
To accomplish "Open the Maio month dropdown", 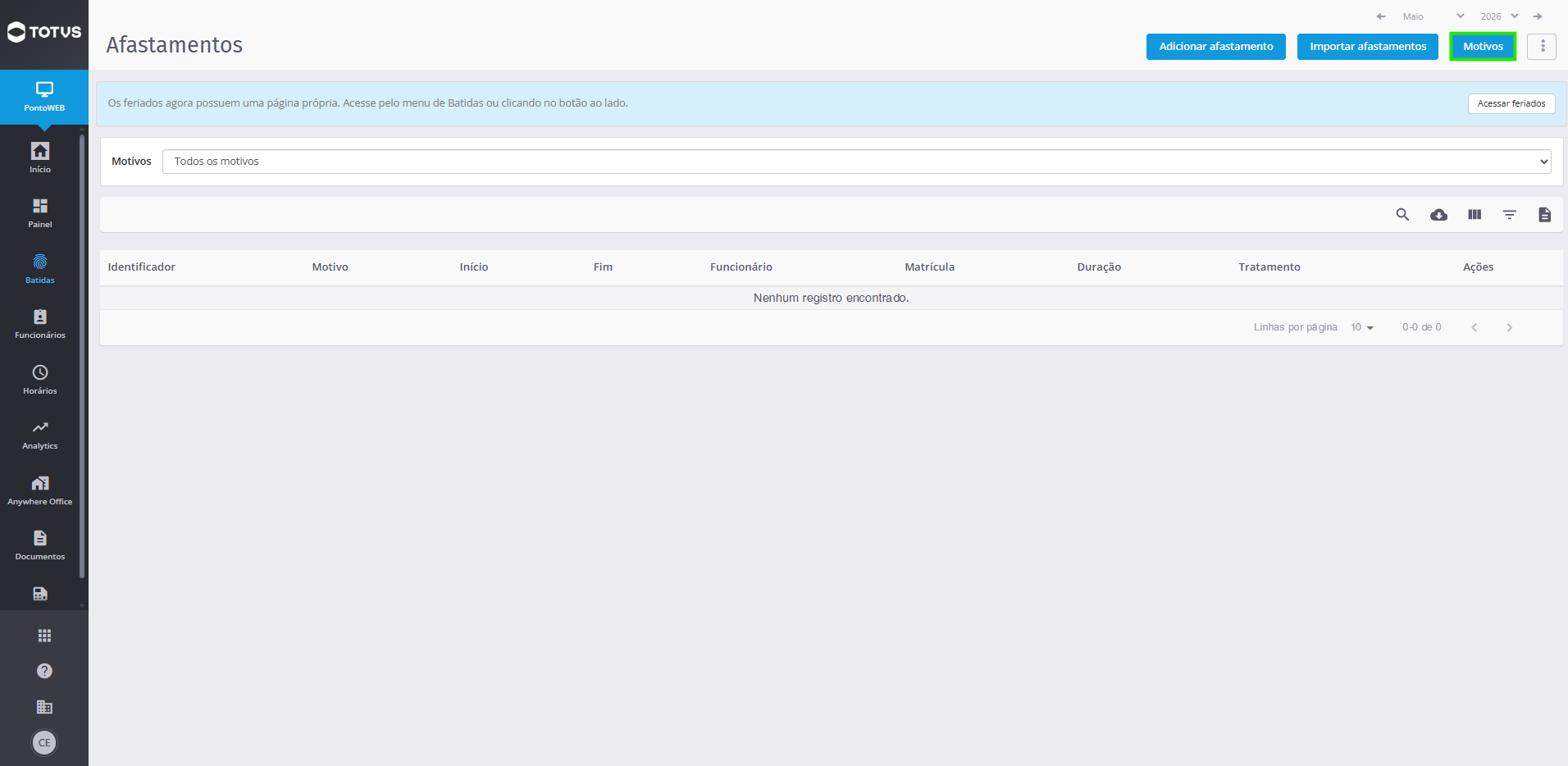I will [x=1433, y=16].
